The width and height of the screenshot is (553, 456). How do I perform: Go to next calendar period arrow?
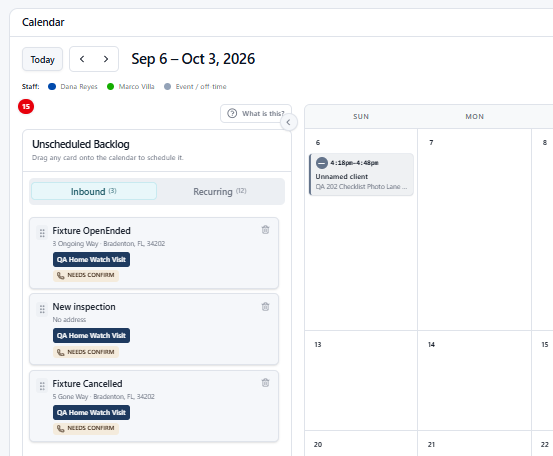tap(106, 59)
